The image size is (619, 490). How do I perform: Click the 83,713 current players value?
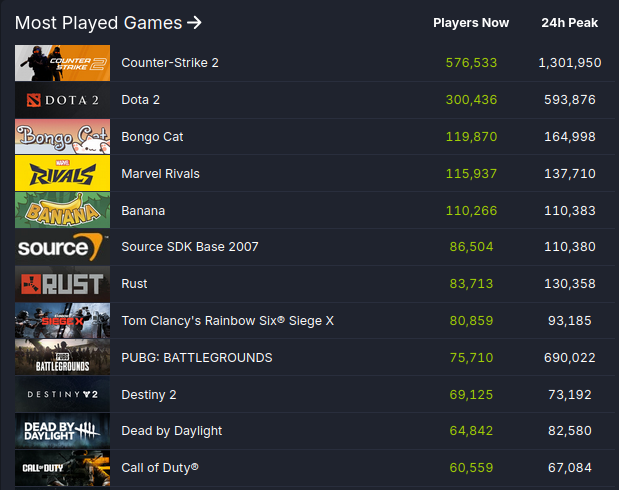(471, 284)
